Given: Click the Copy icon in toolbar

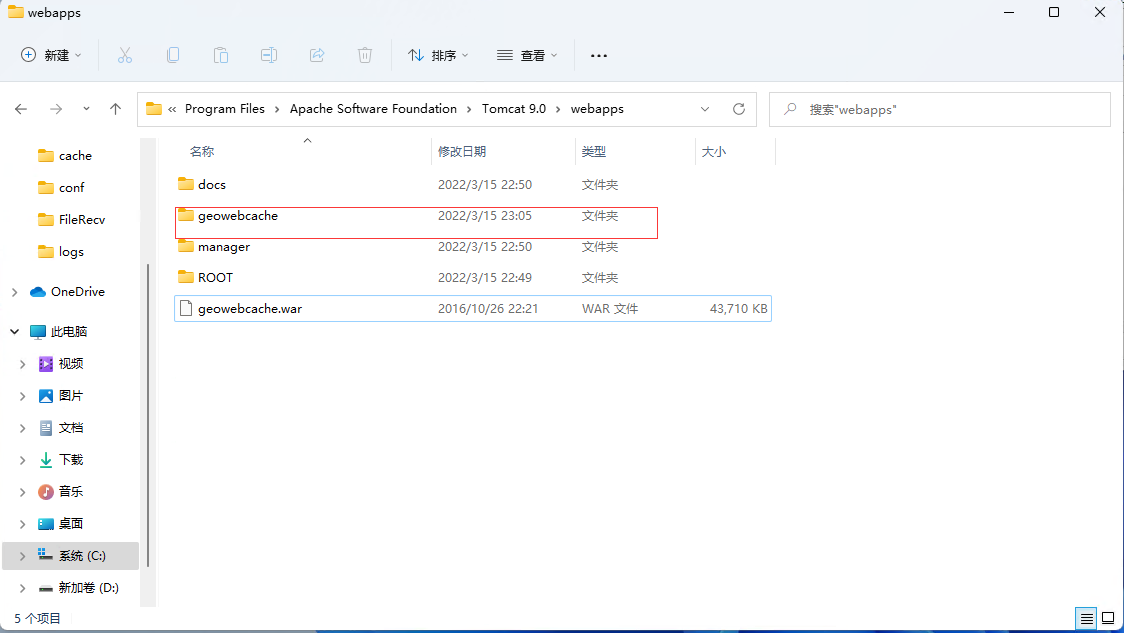Looking at the screenshot, I should 173,55.
